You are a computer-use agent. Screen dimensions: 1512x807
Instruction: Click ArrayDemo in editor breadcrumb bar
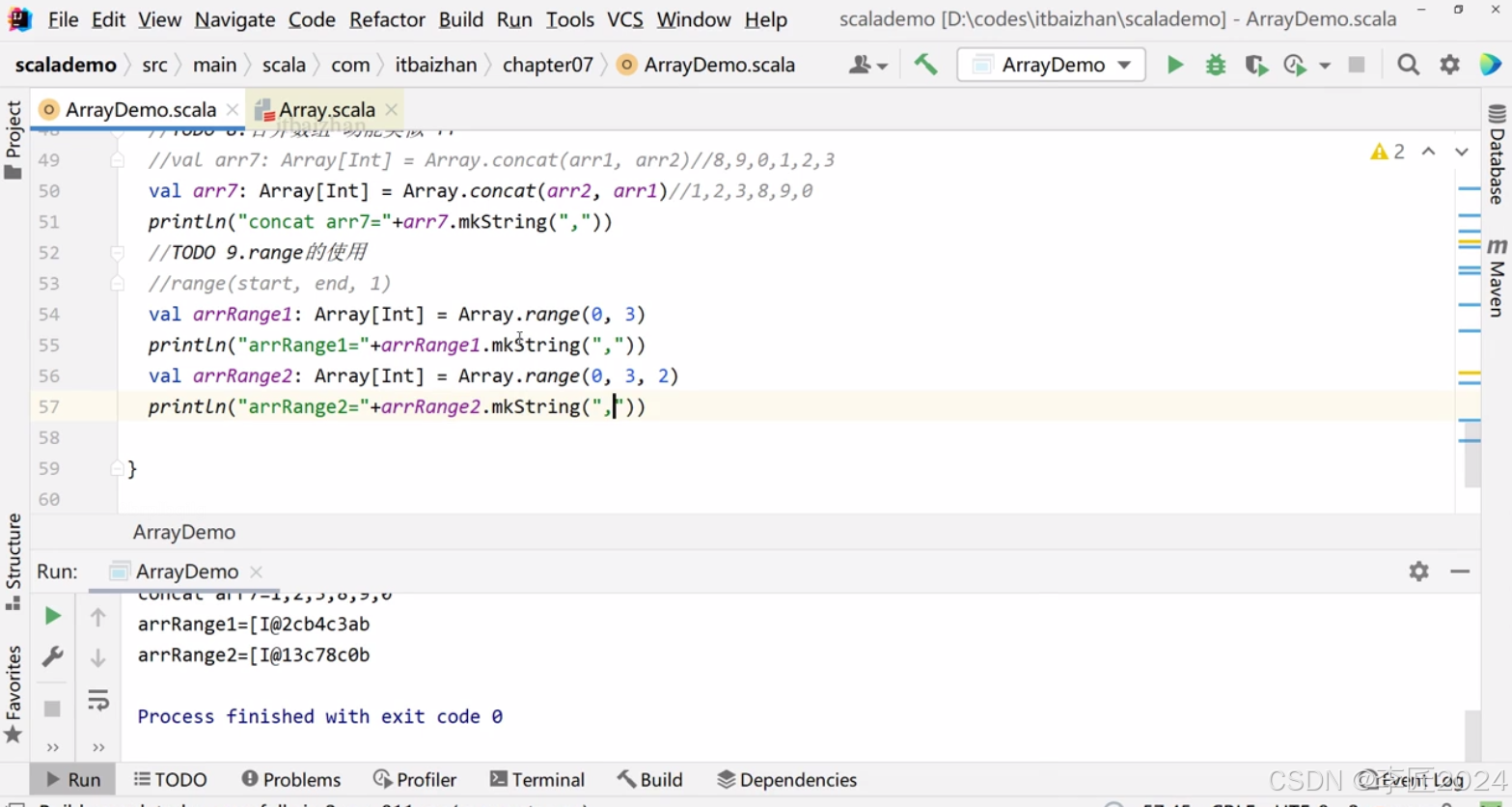pyautogui.click(x=184, y=532)
